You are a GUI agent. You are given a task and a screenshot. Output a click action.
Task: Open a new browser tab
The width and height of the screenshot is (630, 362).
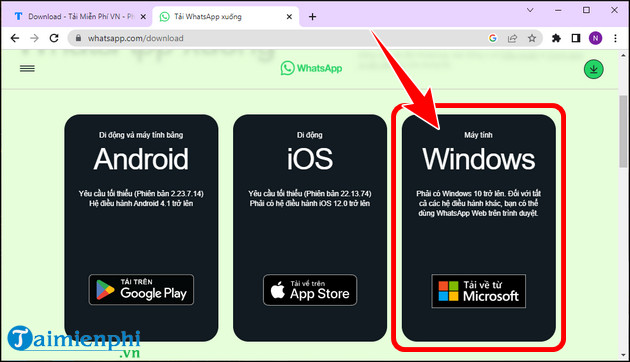tap(312, 16)
